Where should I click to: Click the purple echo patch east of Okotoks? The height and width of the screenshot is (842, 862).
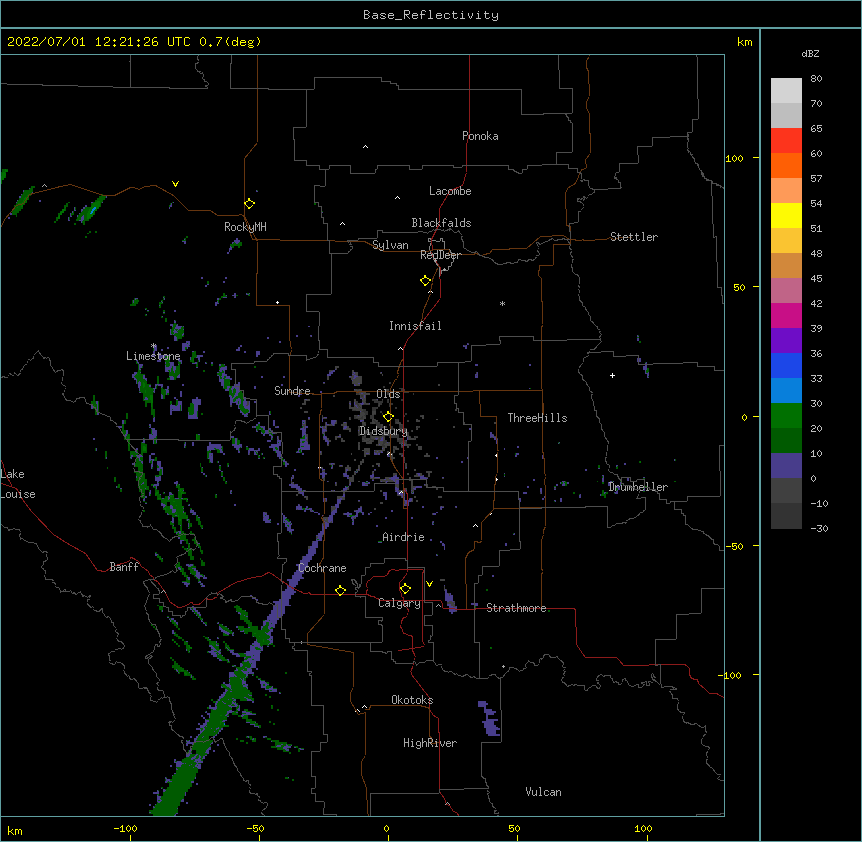click(x=489, y=719)
